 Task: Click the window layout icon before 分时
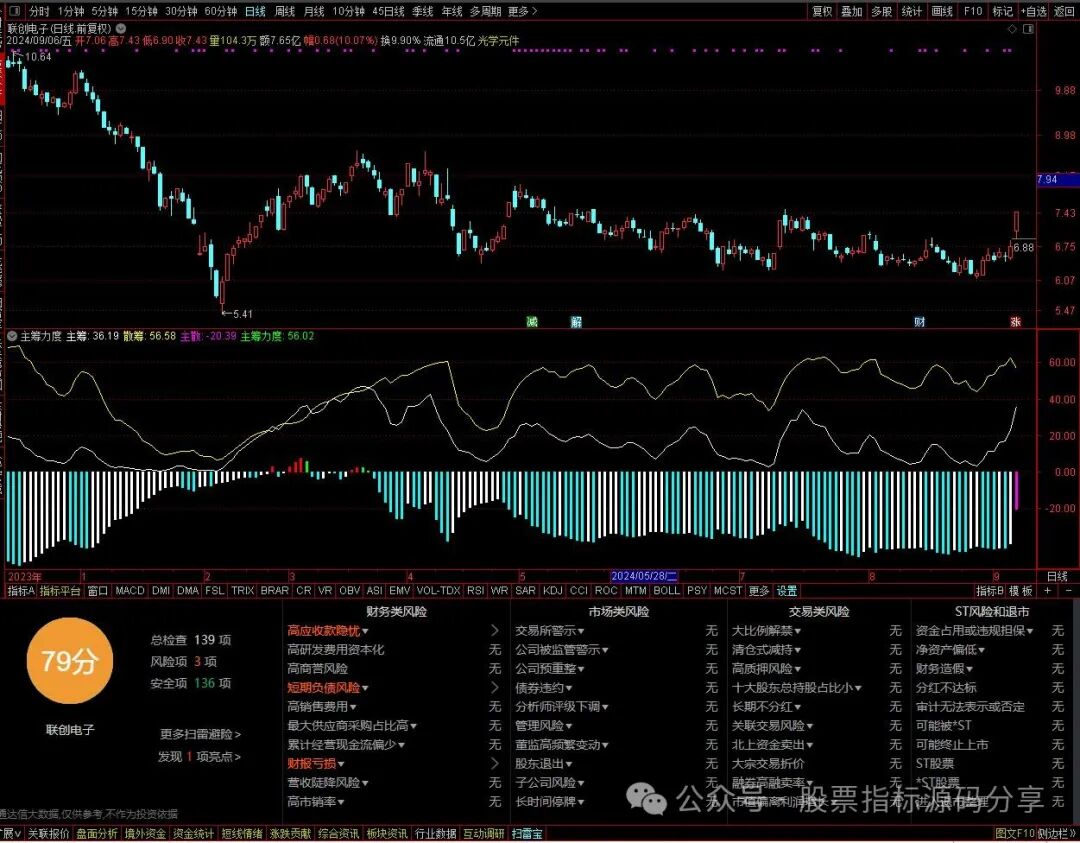tap(15, 11)
